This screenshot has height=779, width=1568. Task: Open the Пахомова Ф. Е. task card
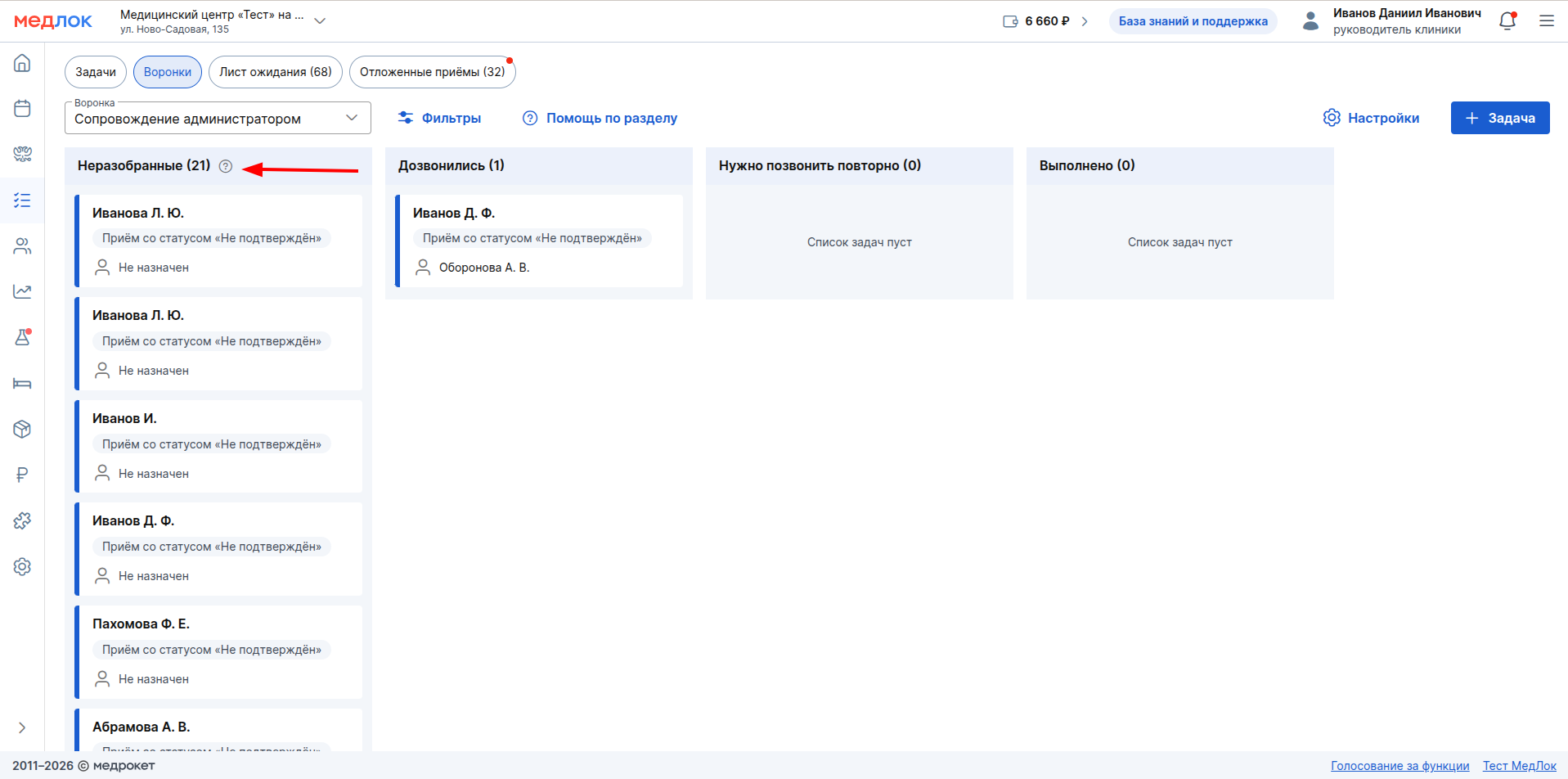coord(218,651)
